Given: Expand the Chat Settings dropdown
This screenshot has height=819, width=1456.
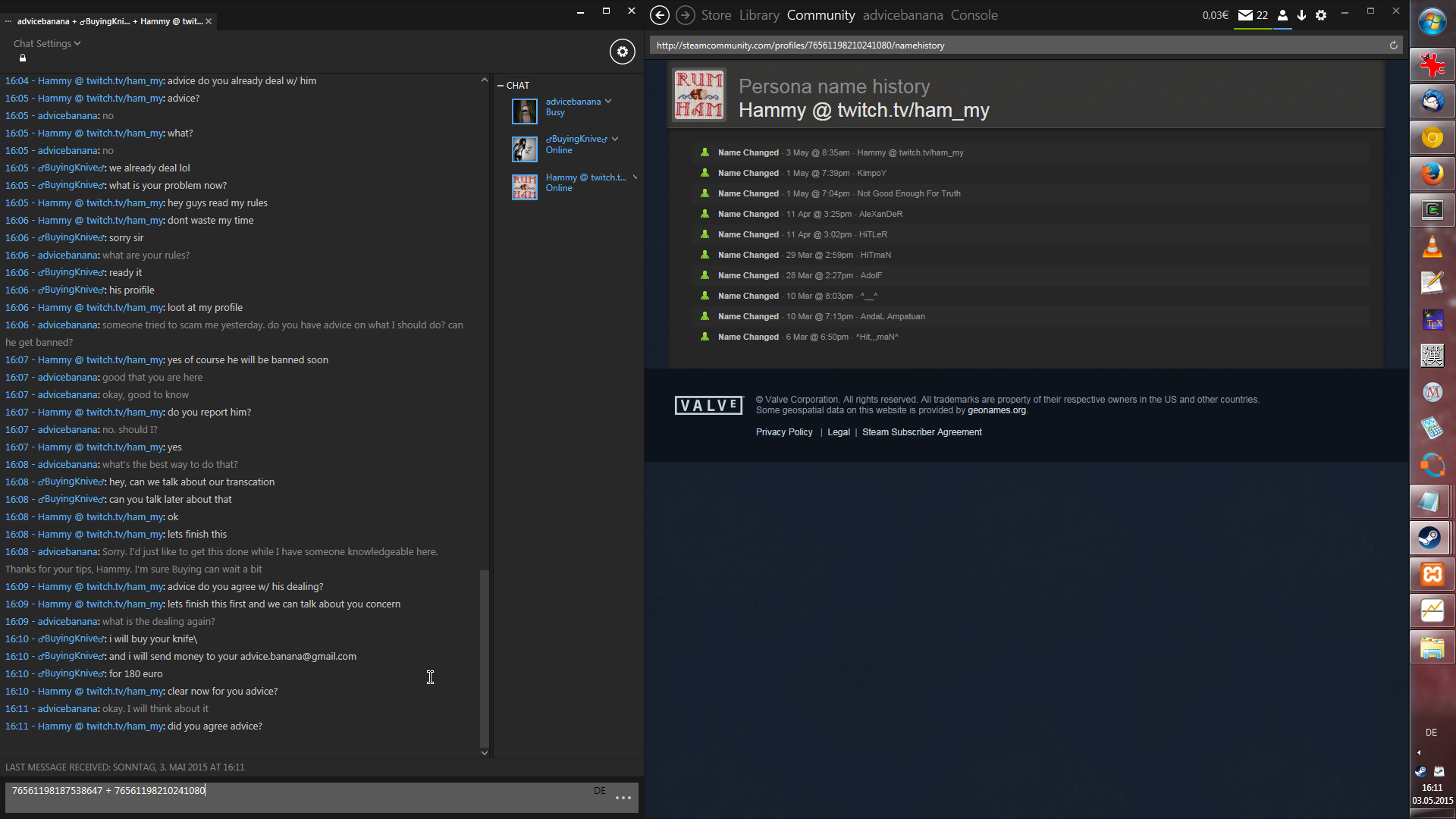Looking at the screenshot, I should point(47,44).
